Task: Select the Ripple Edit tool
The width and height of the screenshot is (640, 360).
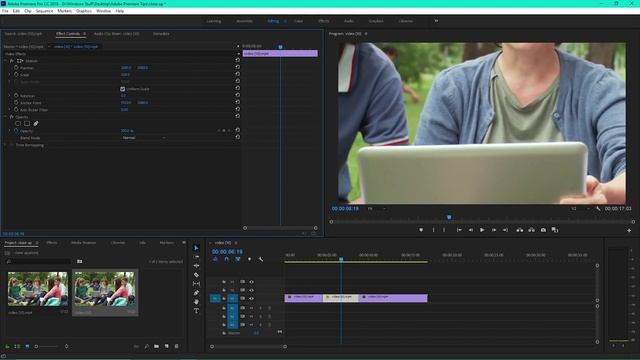Action: [196, 266]
